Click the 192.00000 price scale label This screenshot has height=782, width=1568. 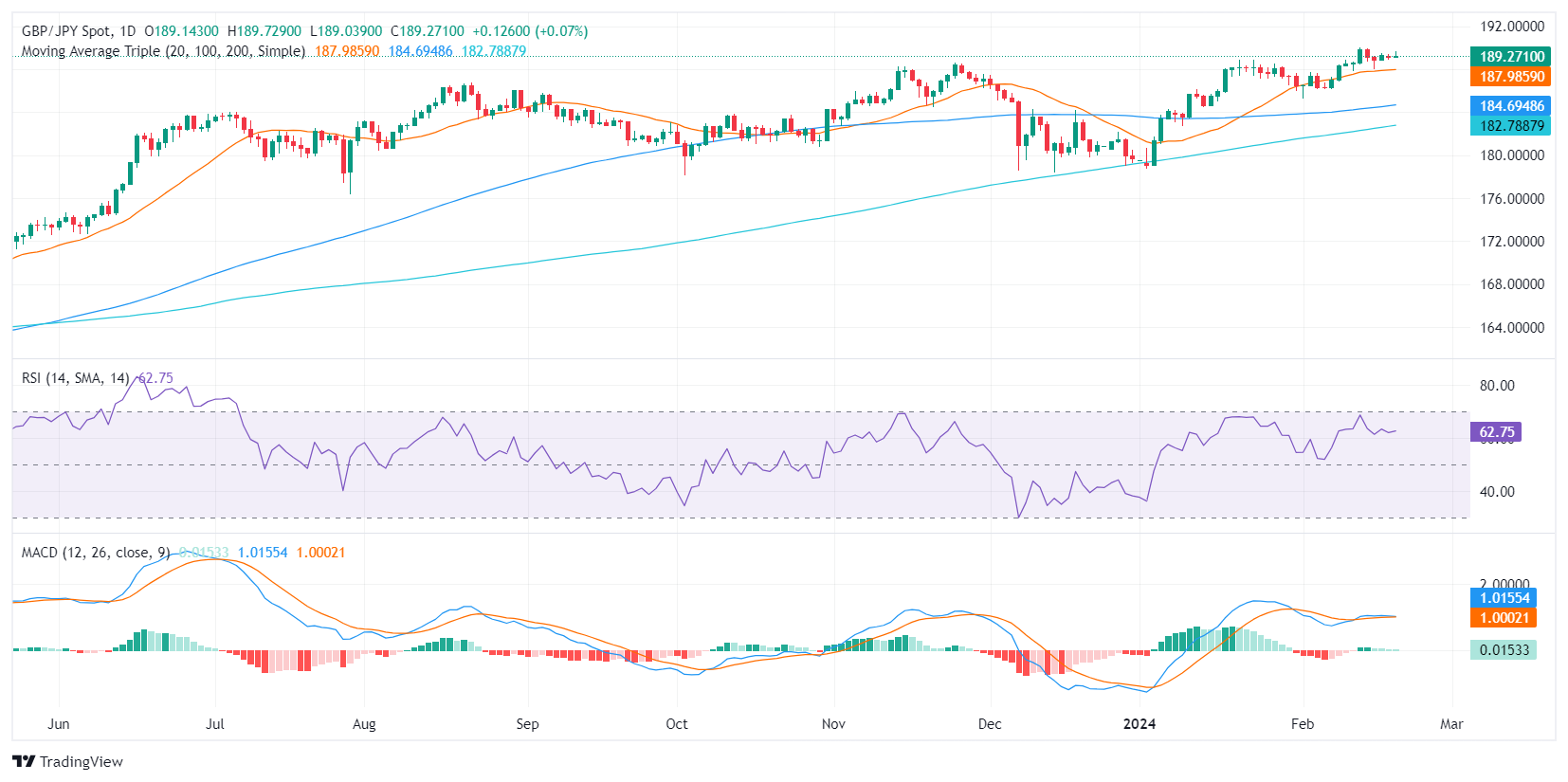(1511, 27)
